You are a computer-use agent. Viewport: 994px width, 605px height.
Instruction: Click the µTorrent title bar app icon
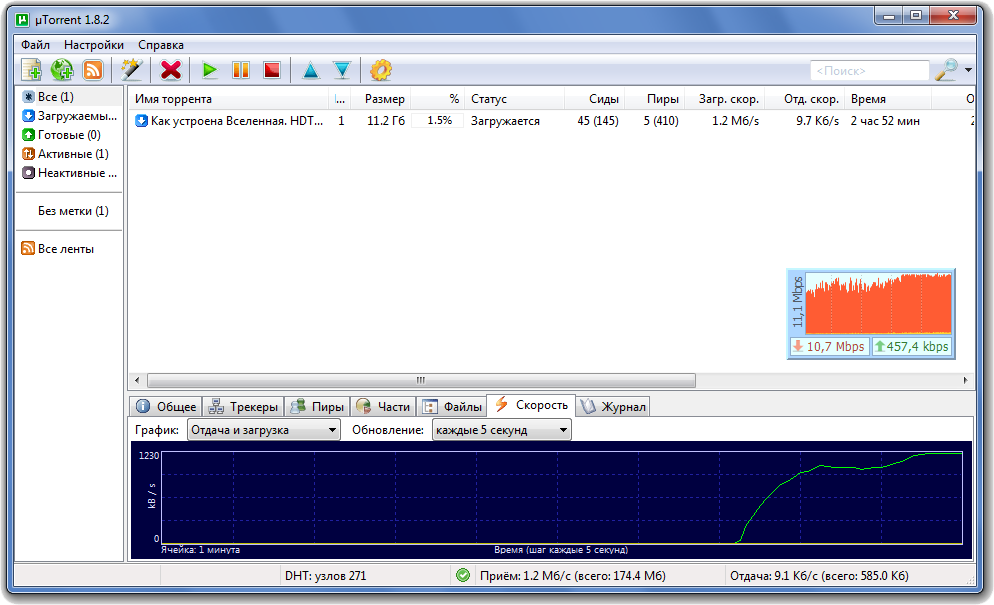22,20
